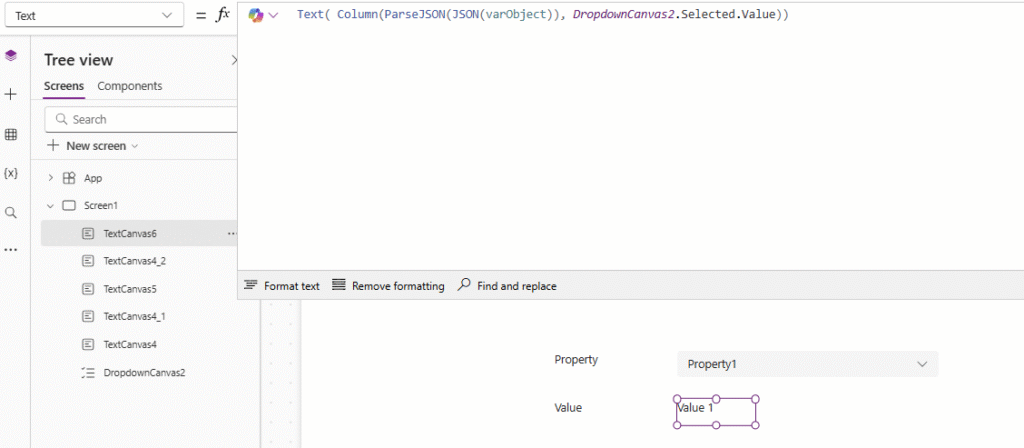The height and width of the screenshot is (448, 1024).
Task: Click the fx function icon
Action: (x=223, y=15)
